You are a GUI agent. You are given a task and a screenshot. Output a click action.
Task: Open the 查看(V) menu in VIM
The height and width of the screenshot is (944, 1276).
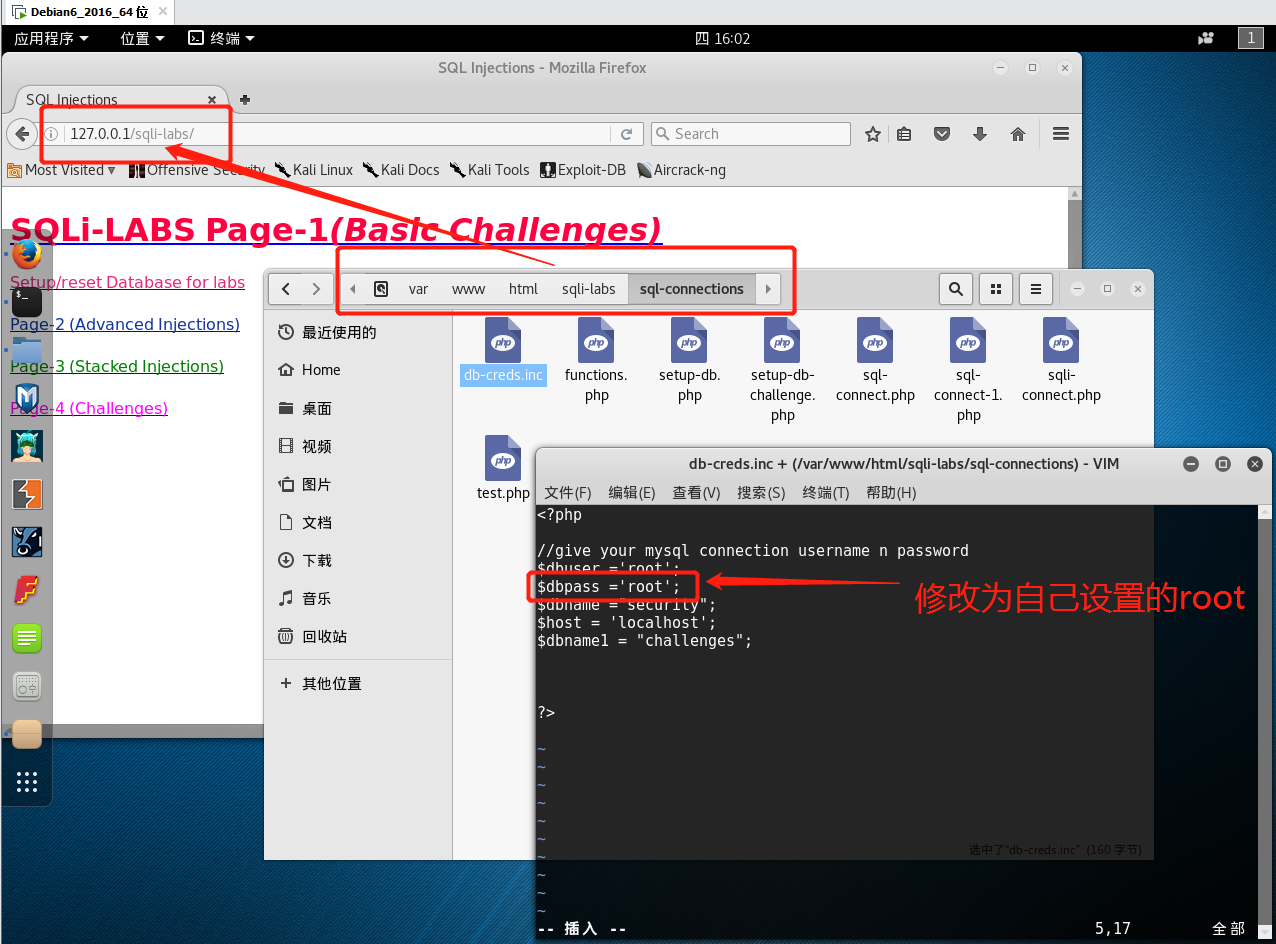(x=696, y=493)
